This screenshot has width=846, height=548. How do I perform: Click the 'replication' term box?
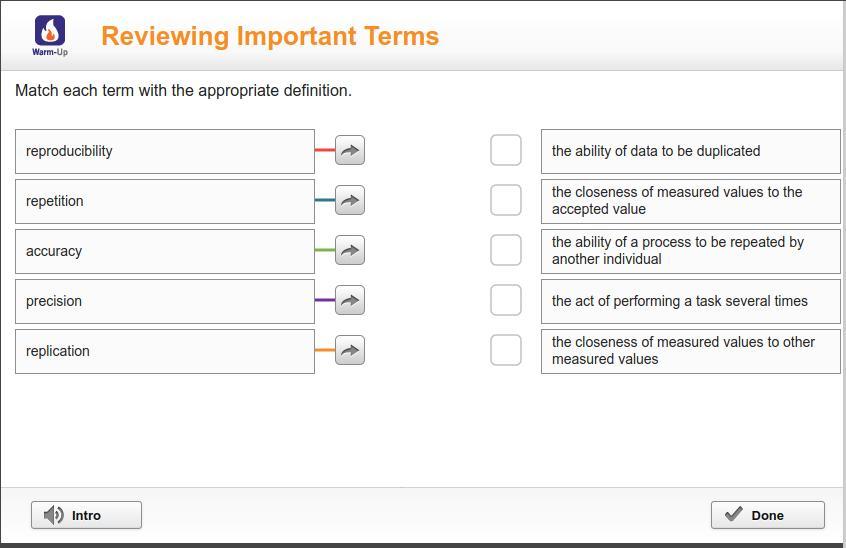165,351
